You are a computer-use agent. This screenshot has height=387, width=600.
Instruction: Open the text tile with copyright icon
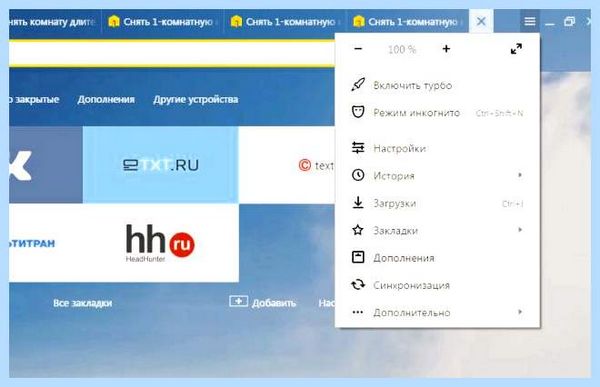(x=287, y=165)
